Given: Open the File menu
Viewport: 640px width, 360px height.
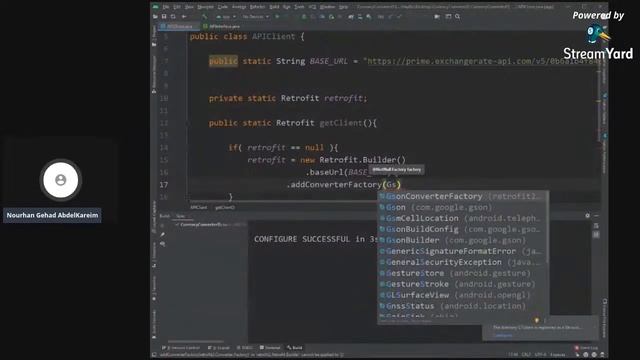Looking at the screenshot, I should coord(166,7).
